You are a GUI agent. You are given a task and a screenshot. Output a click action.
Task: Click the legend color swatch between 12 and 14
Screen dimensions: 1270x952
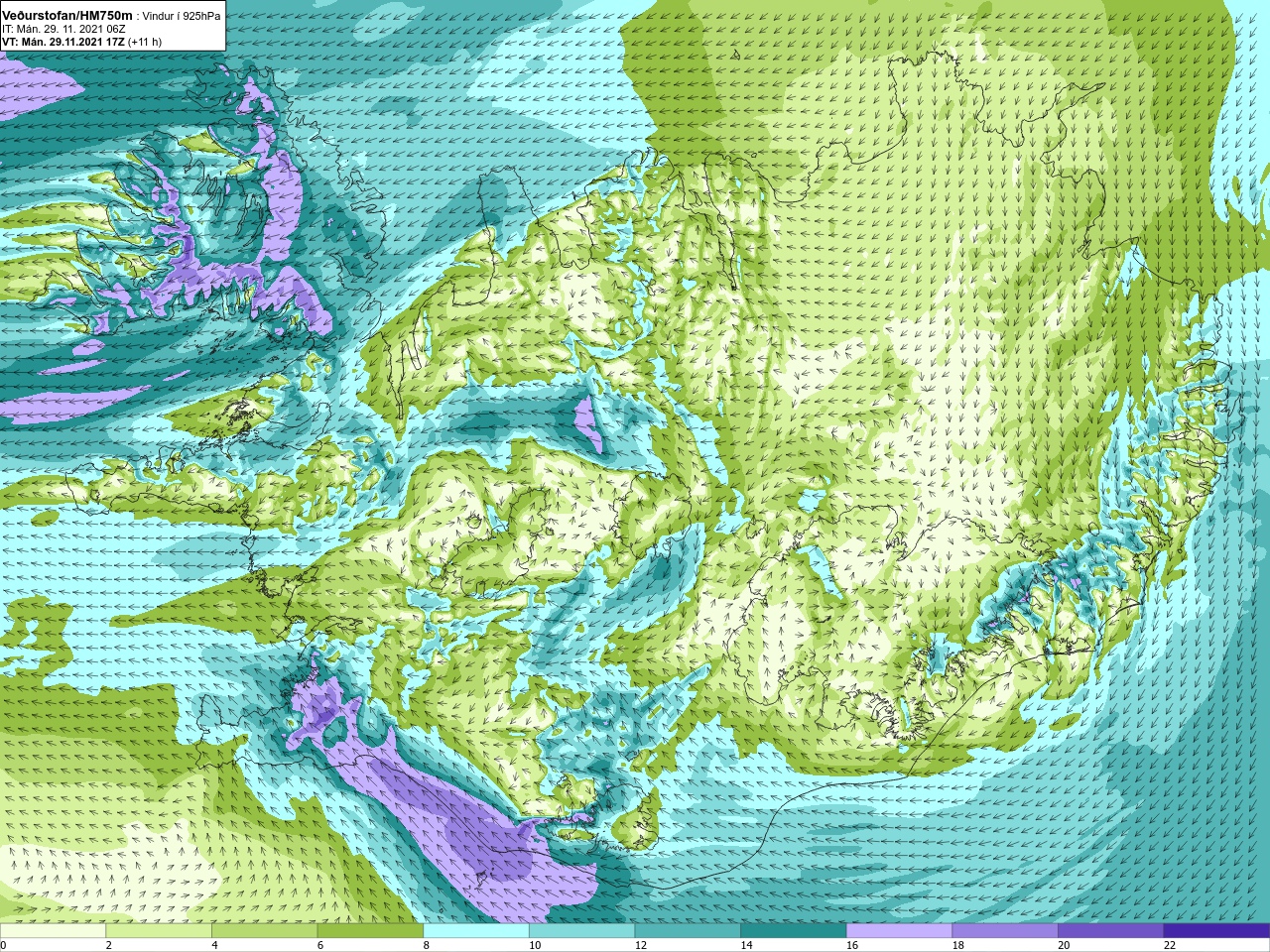tap(688, 931)
